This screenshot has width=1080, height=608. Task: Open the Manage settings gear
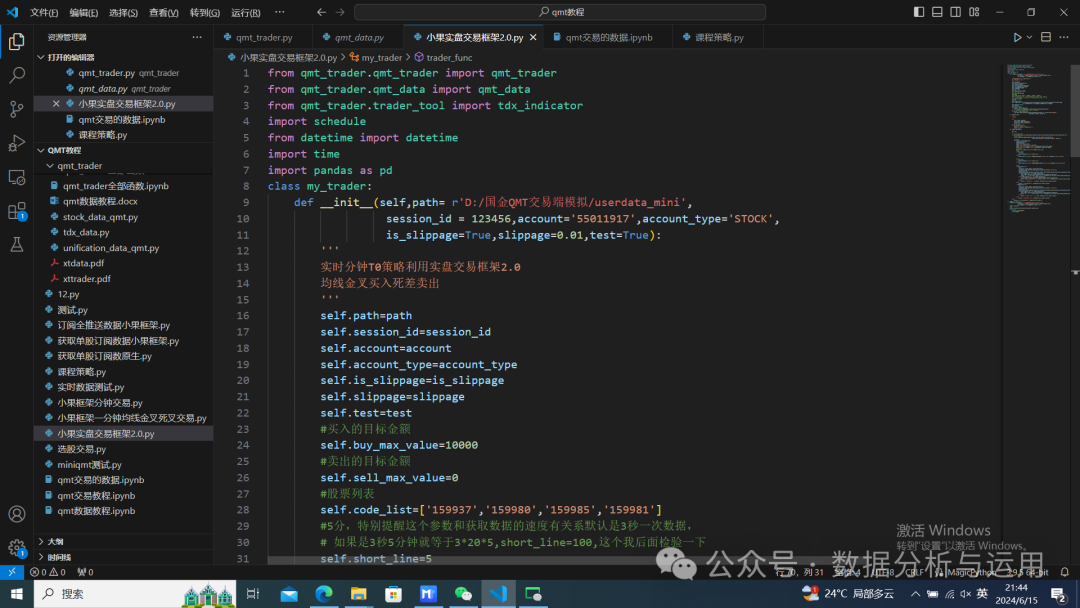(17, 548)
